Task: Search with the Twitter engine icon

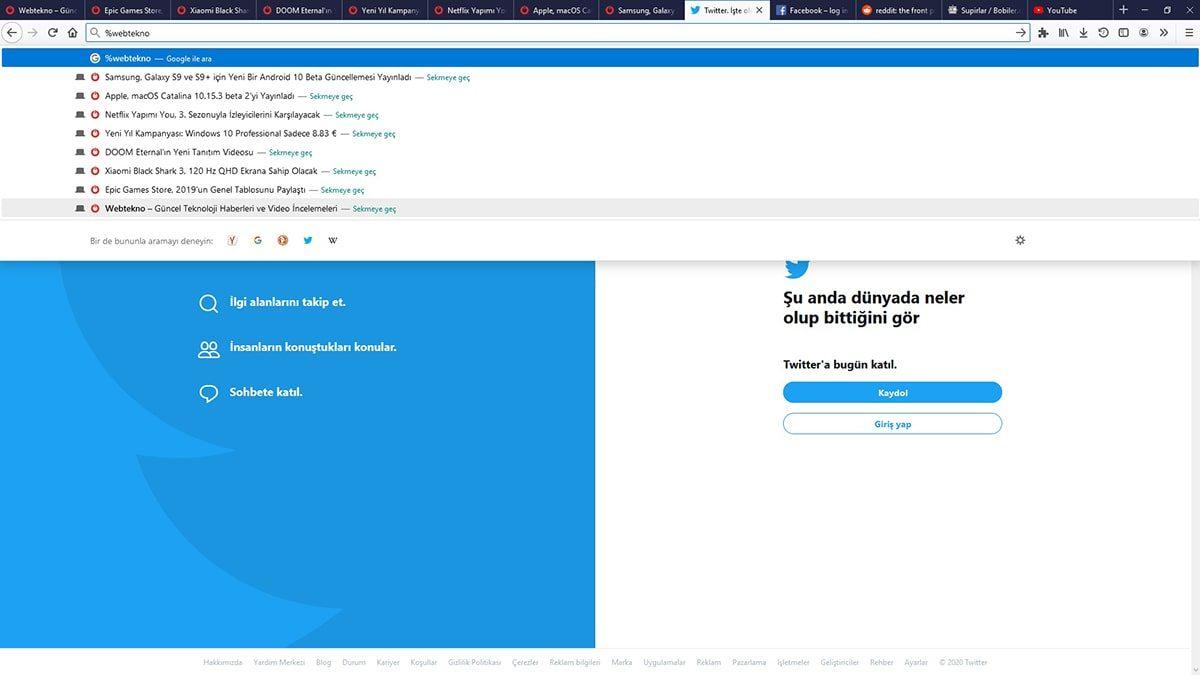Action: [307, 240]
